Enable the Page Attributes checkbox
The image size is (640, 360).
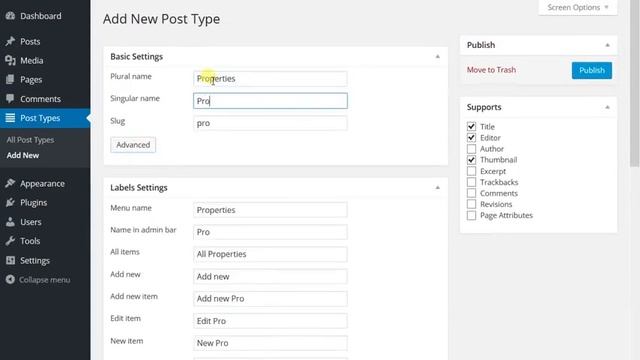point(471,215)
